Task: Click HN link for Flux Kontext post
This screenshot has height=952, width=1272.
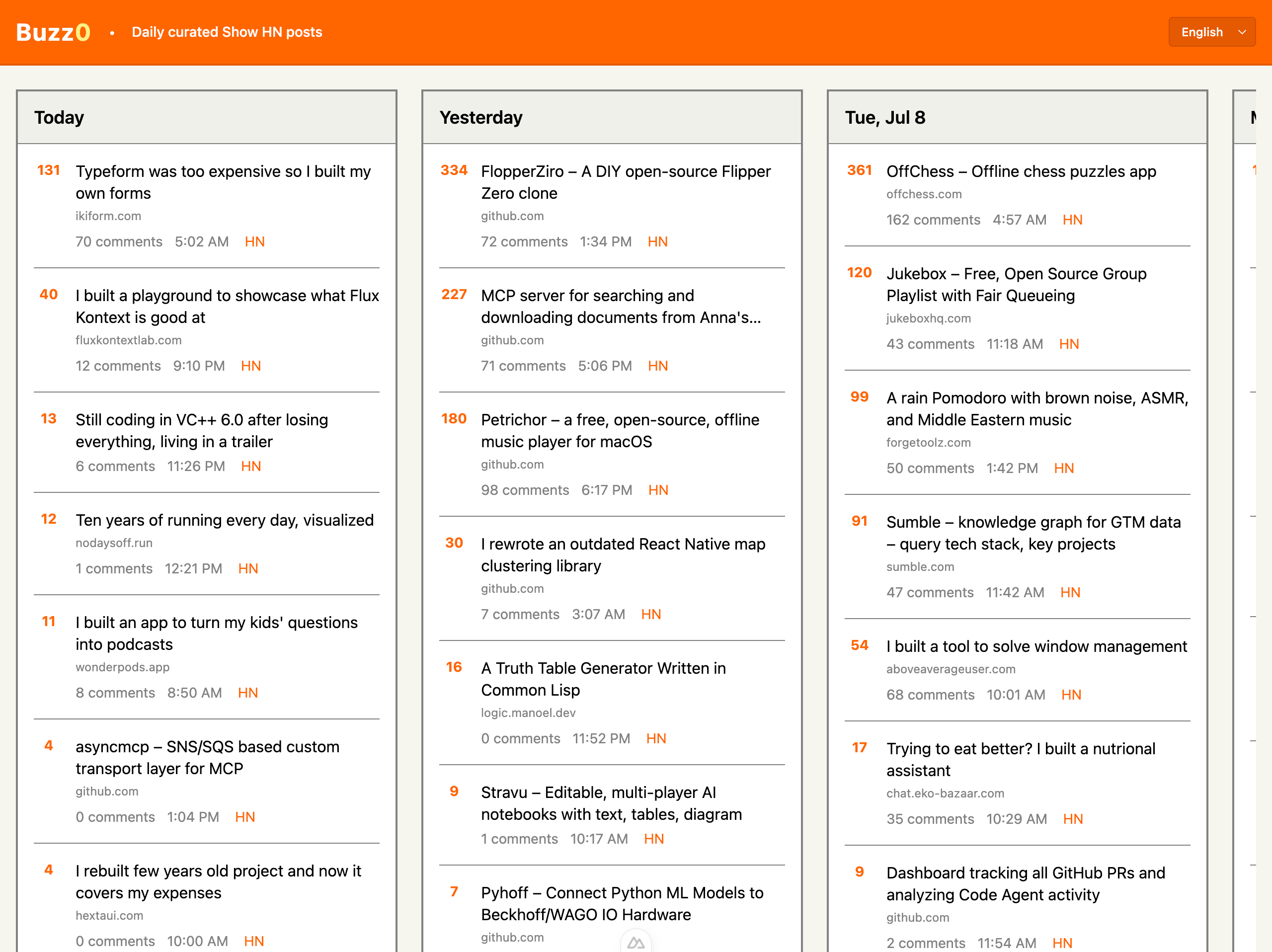Action: [x=251, y=366]
